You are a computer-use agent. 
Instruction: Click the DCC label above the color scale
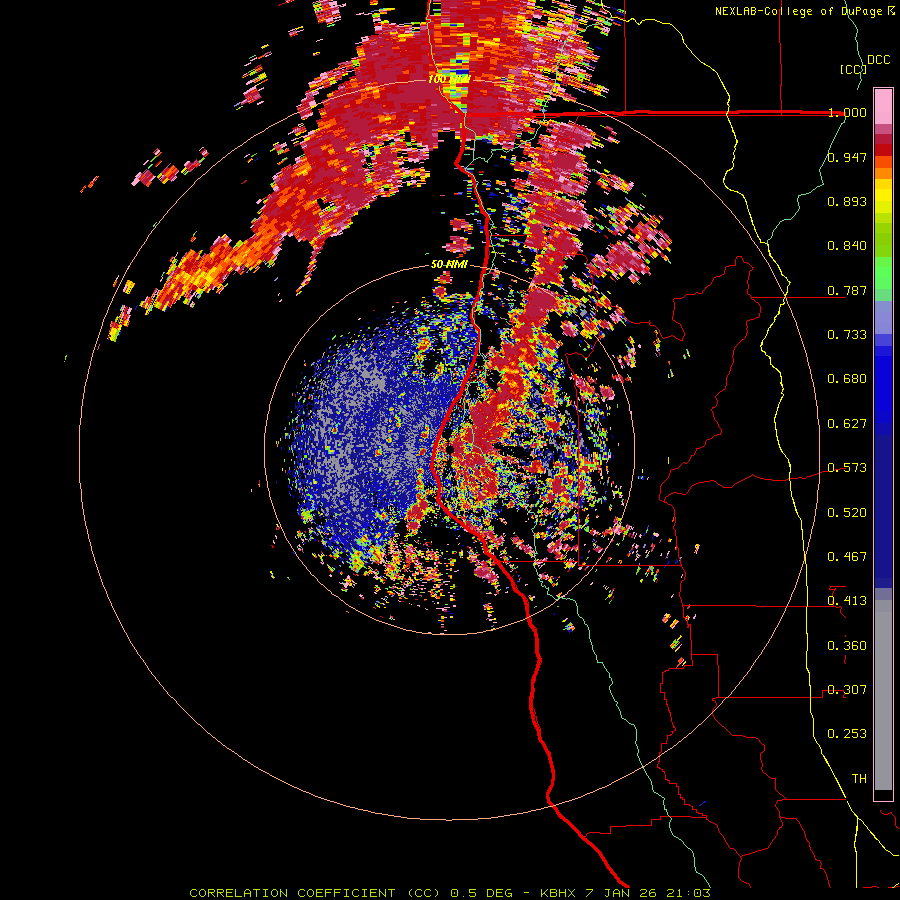click(x=878, y=60)
